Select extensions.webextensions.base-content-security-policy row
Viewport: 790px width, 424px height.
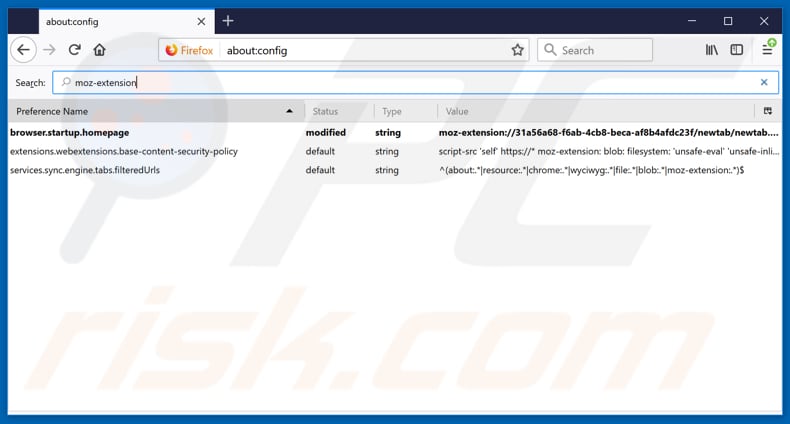(x=395, y=151)
